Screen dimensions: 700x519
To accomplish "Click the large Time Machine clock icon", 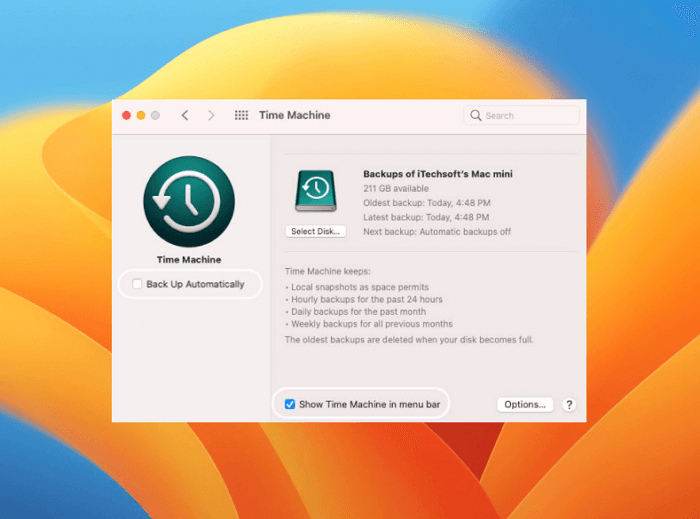I will pyautogui.click(x=189, y=201).
